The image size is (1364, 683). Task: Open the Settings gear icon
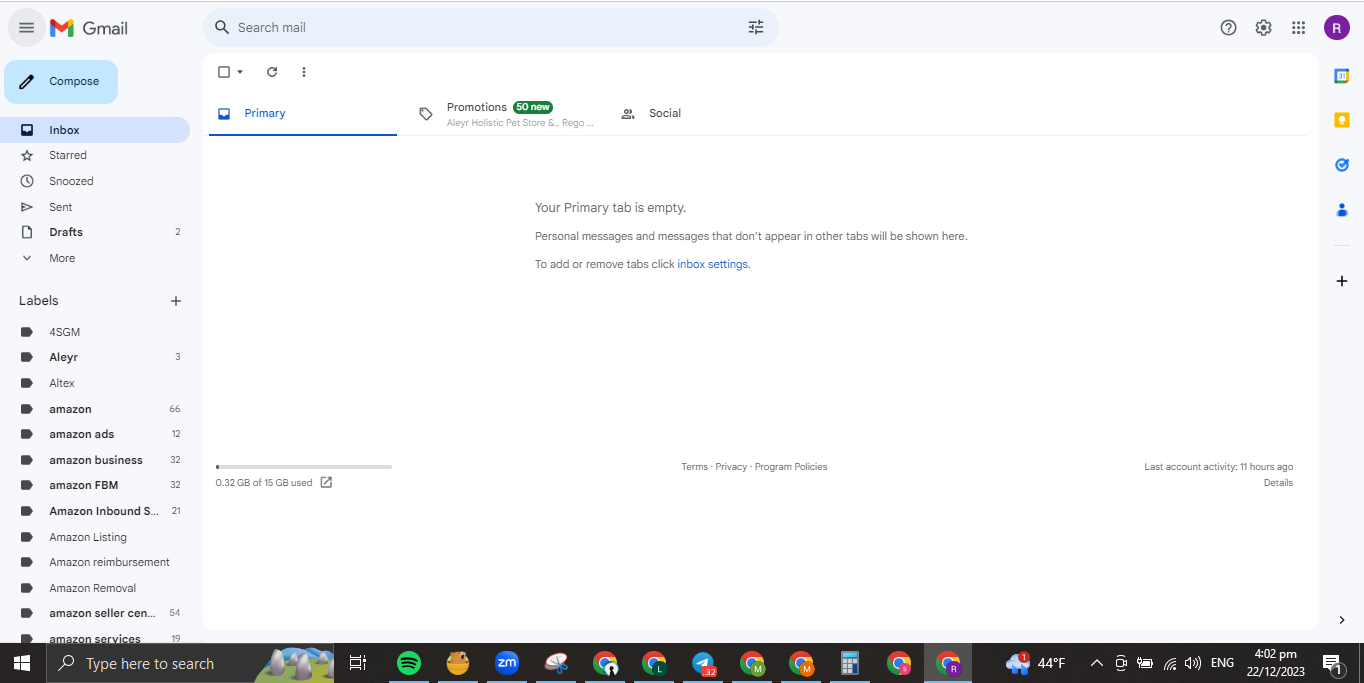coord(1264,28)
